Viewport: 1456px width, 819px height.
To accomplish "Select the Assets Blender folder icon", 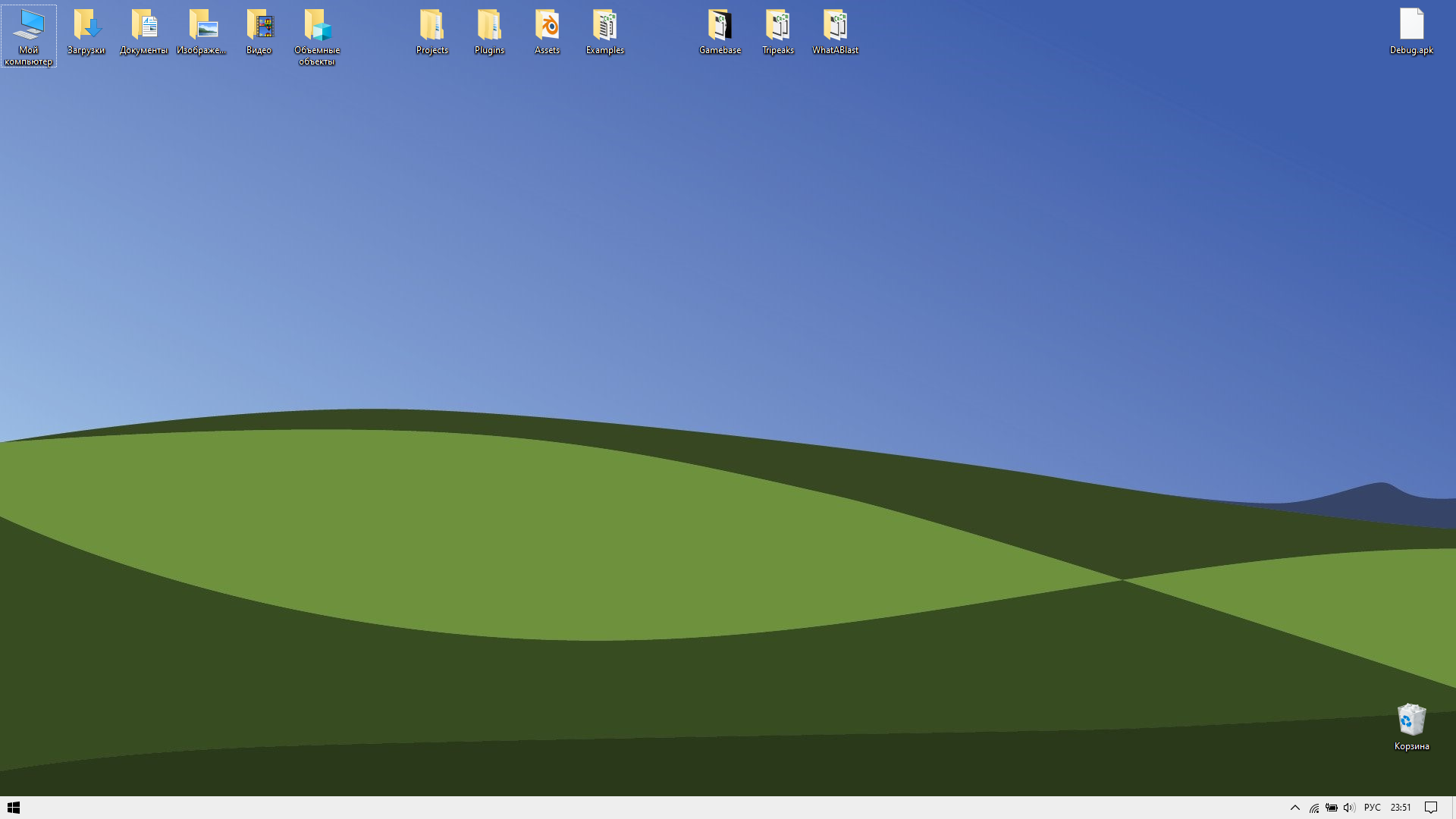I will pyautogui.click(x=547, y=32).
